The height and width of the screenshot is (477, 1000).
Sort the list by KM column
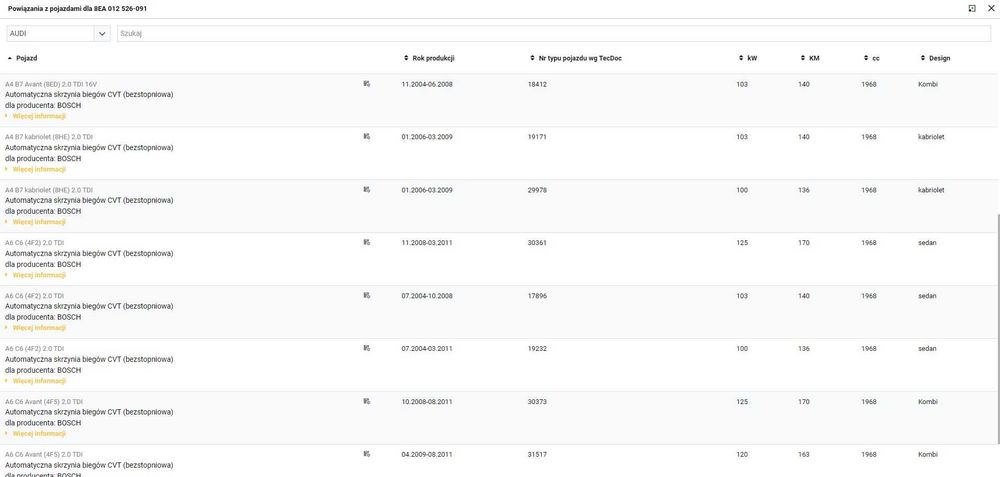tap(813, 58)
